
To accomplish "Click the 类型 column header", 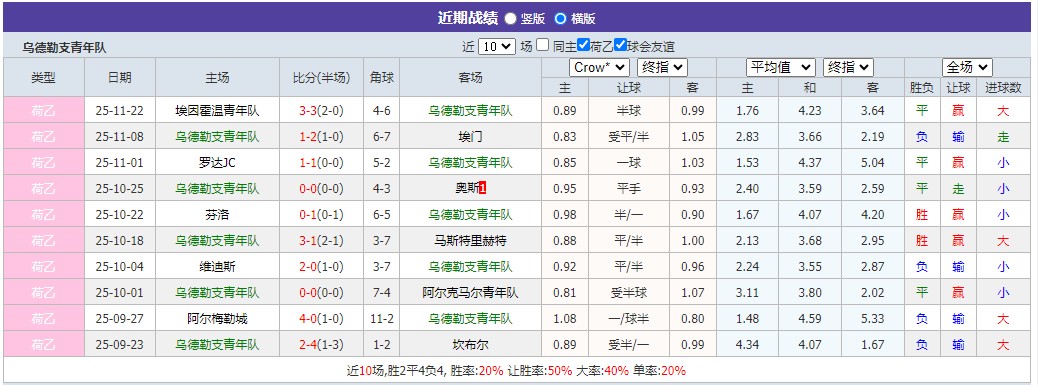I will 44,77.
